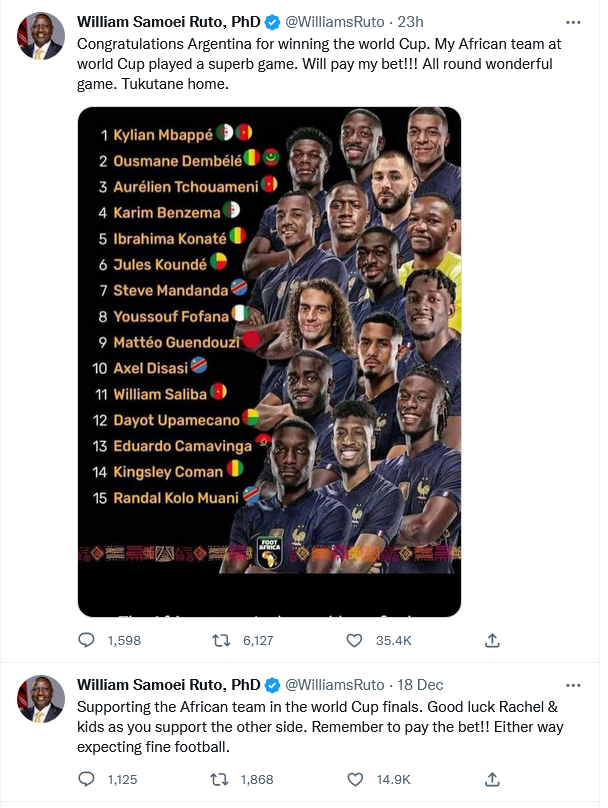Open more options on the 18 Dec tweet
The width and height of the screenshot is (608, 808).
(x=573, y=685)
